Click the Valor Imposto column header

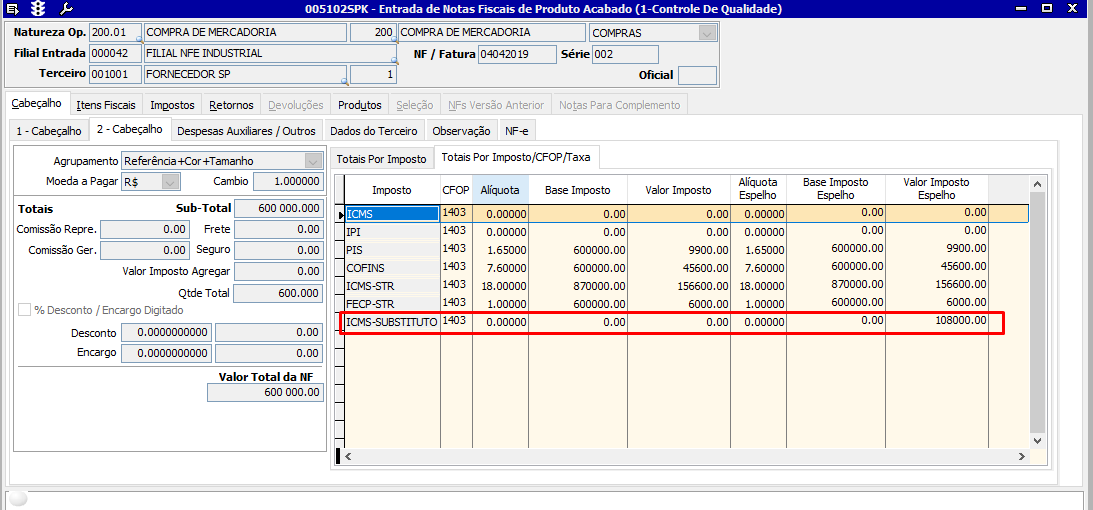pos(679,190)
